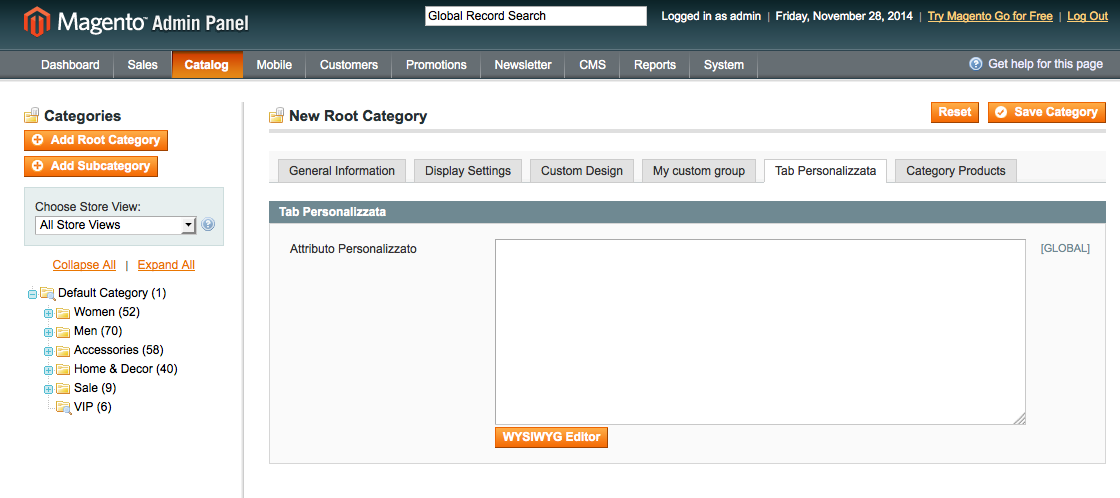Open the Promotions menu
The image size is (1120, 498).
[436, 64]
